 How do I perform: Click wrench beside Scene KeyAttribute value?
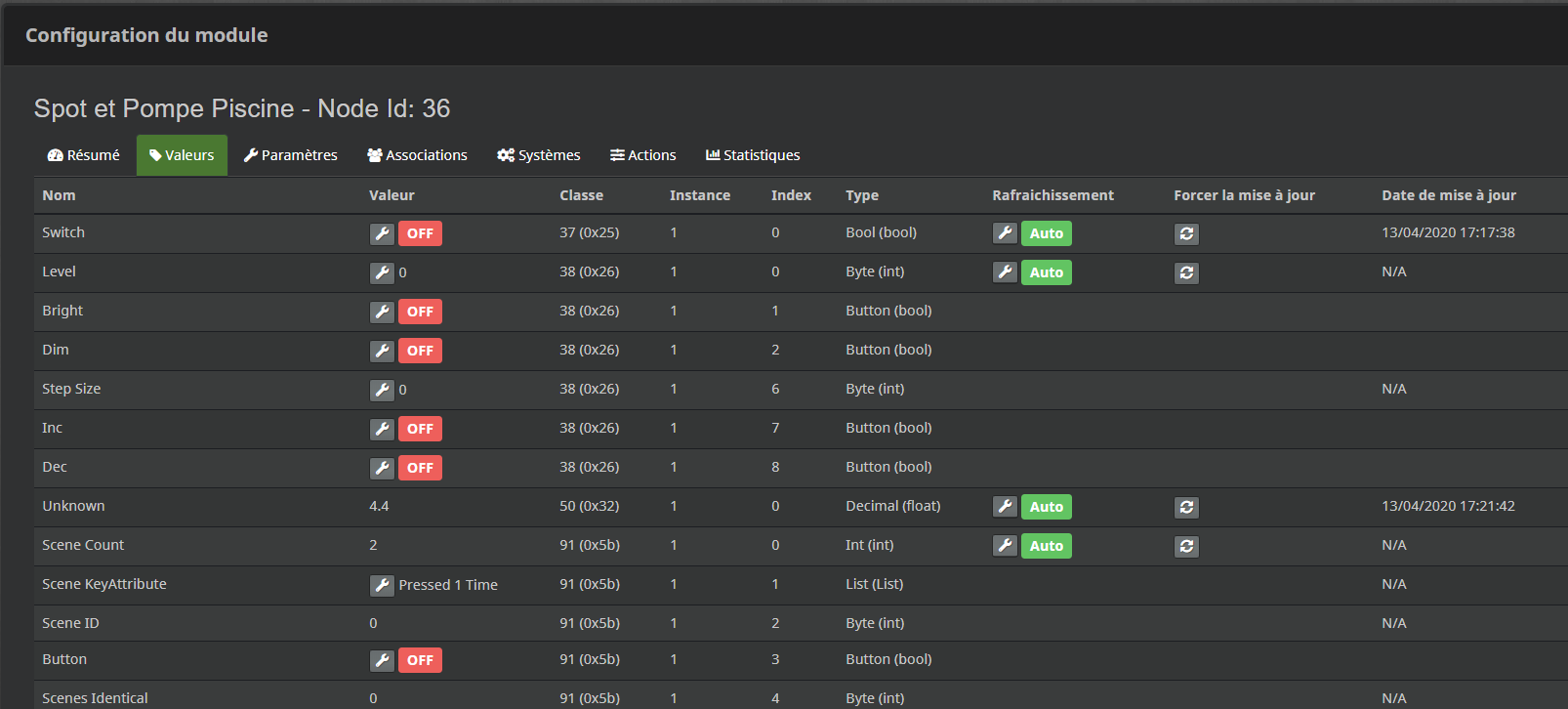382,585
